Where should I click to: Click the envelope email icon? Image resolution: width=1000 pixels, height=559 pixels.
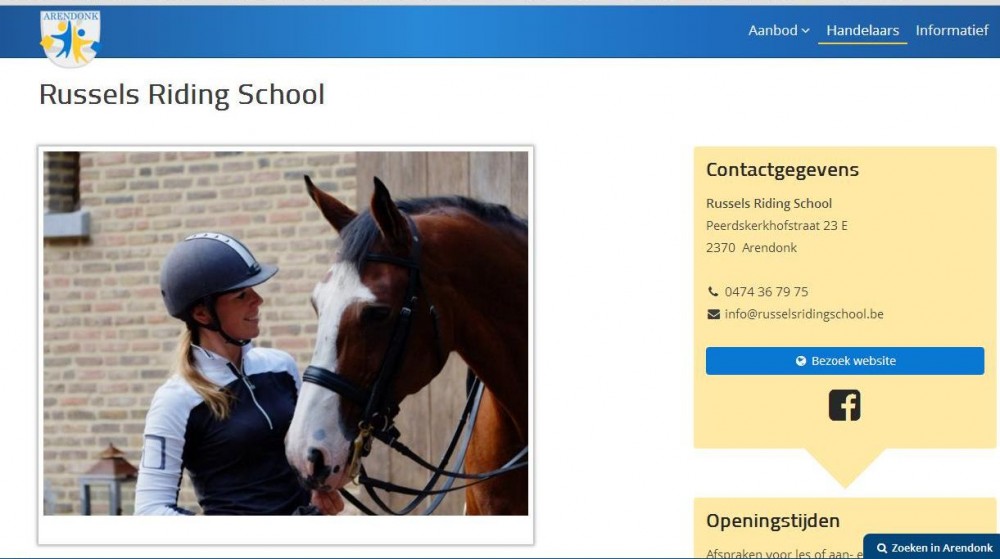click(x=714, y=314)
